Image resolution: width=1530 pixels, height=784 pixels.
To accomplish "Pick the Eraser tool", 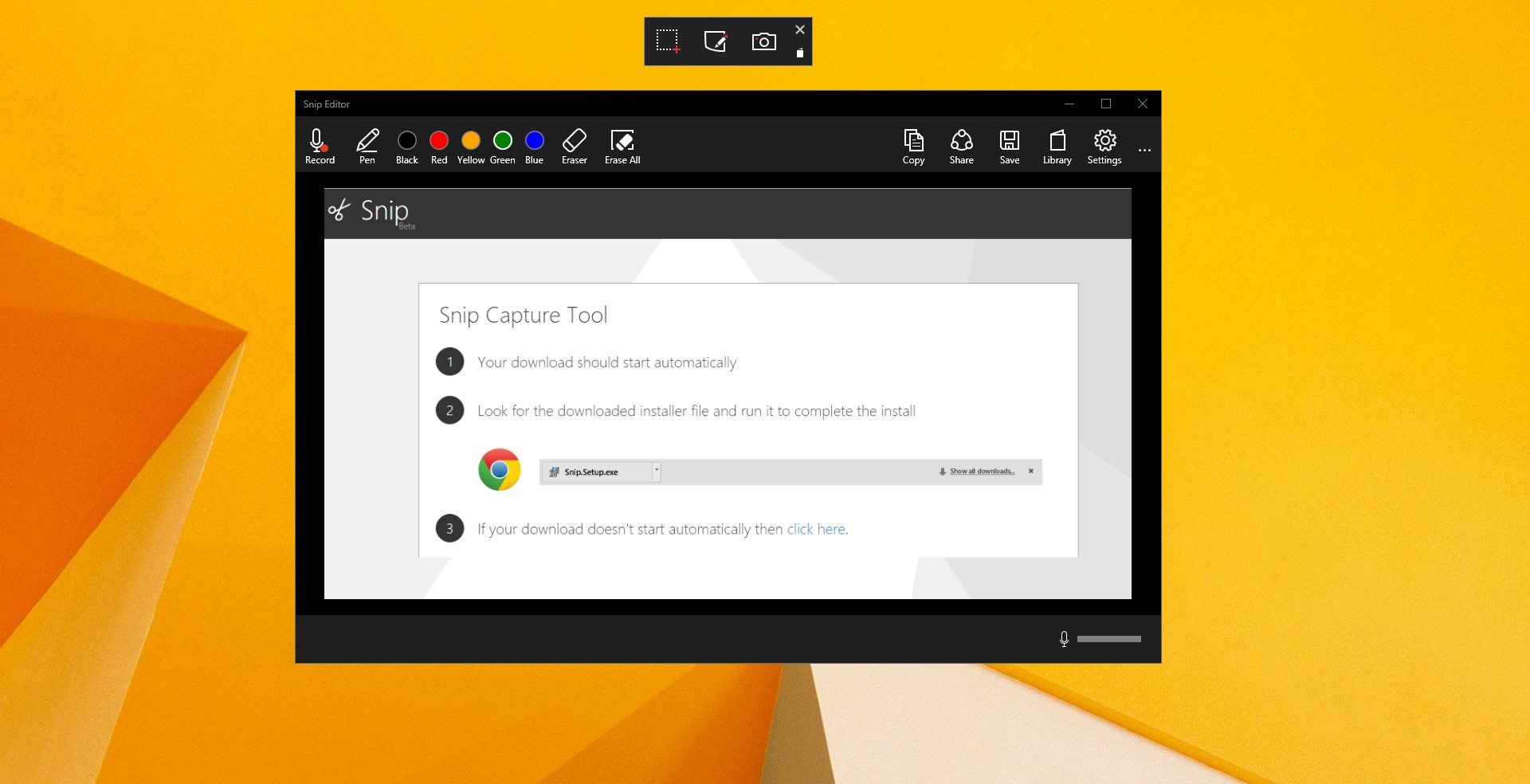I will pos(575,147).
